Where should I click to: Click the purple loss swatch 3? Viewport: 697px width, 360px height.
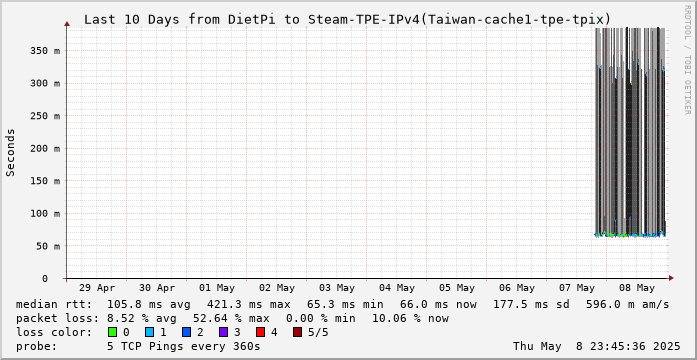point(224,332)
